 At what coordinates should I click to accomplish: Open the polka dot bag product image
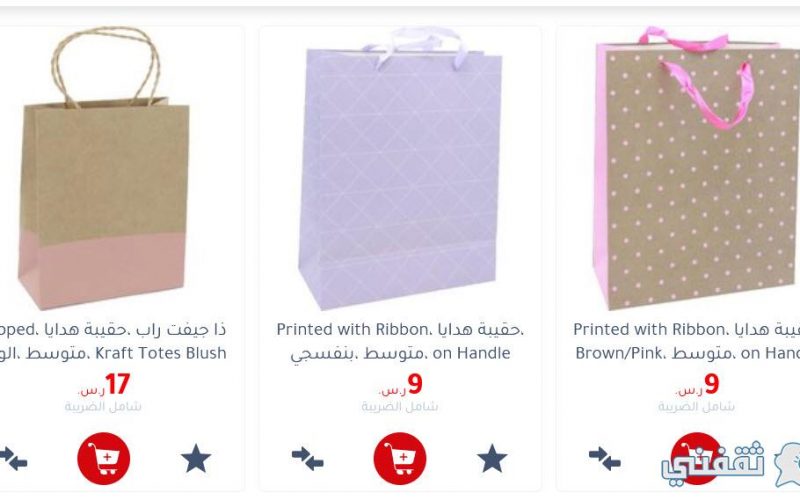coord(695,168)
